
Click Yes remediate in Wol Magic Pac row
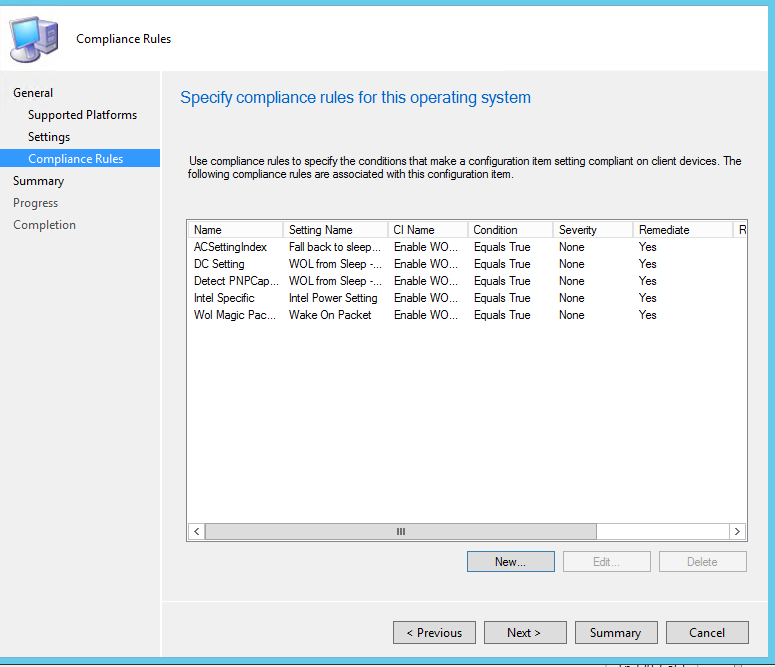(647, 315)
